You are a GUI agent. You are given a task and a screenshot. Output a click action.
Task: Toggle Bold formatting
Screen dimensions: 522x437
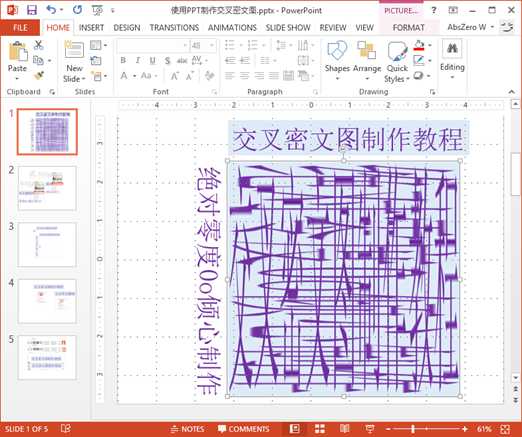(x=123, y=60)
